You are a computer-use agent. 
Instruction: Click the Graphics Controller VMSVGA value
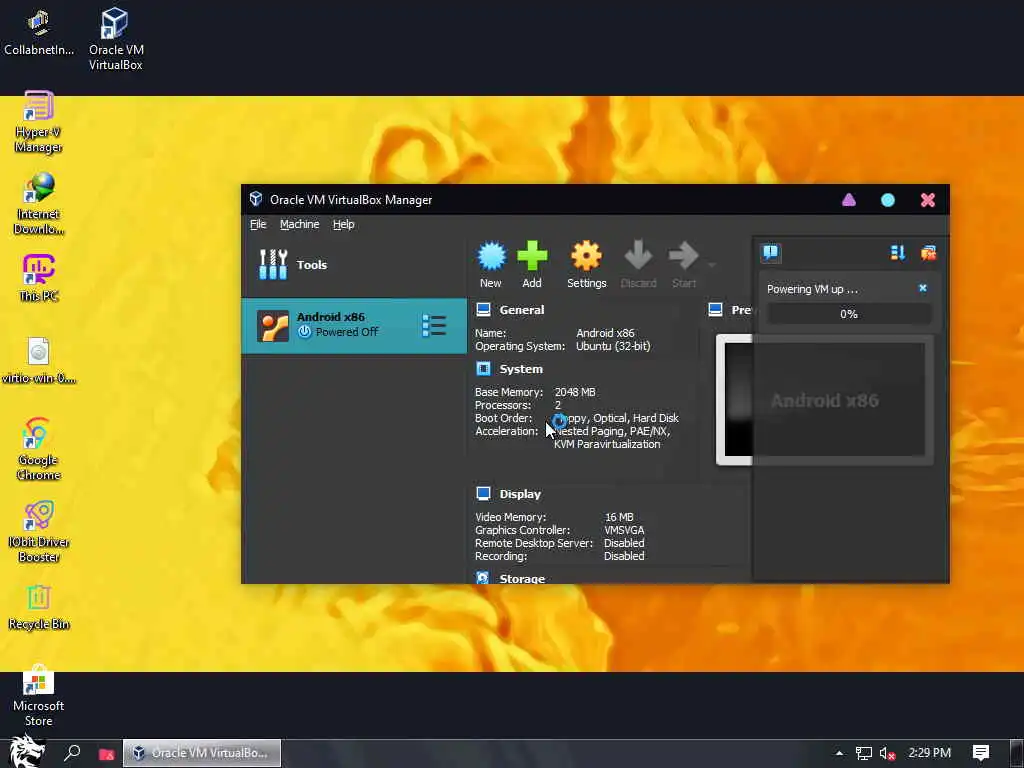coord(624,530)
